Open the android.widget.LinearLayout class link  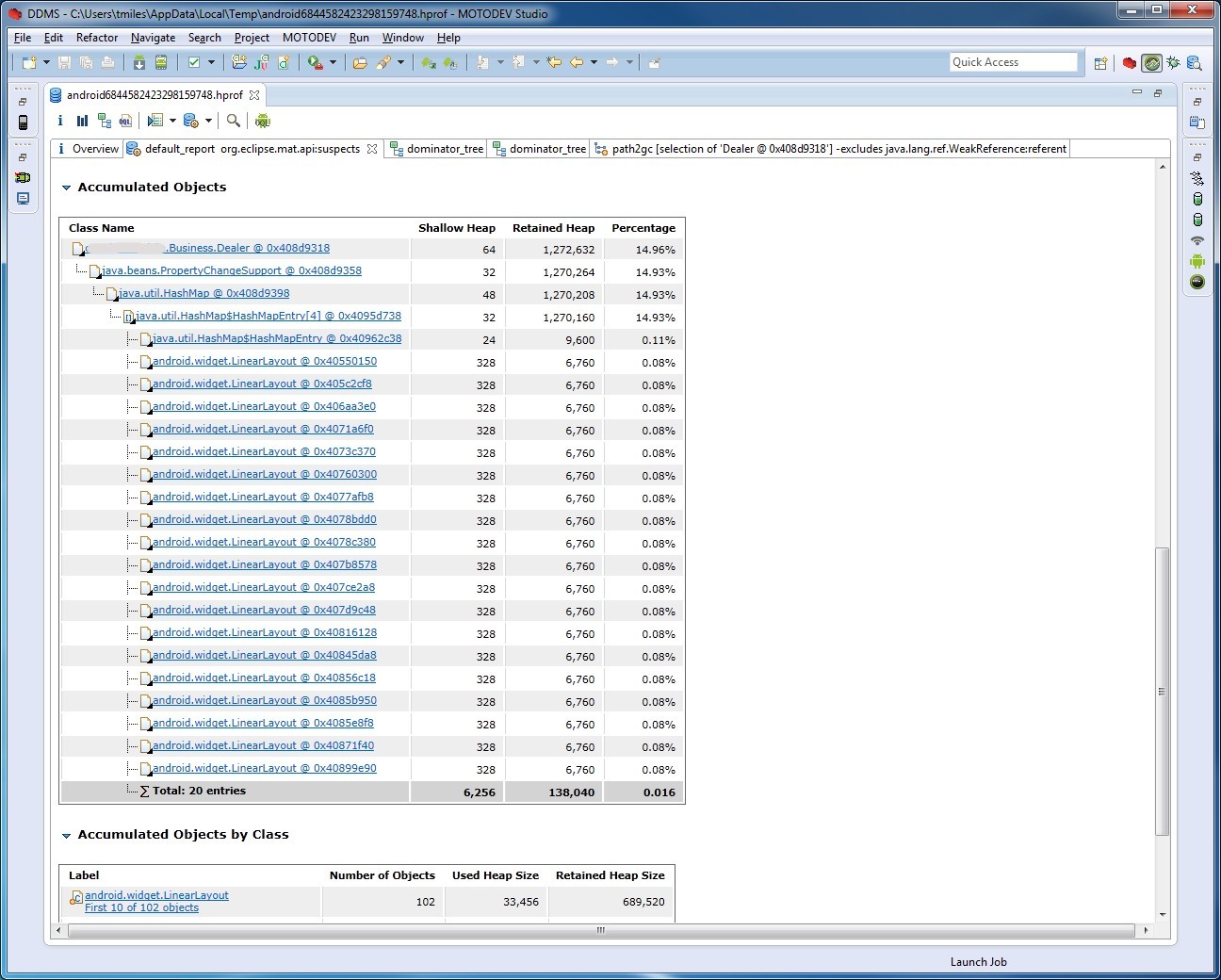156,896
